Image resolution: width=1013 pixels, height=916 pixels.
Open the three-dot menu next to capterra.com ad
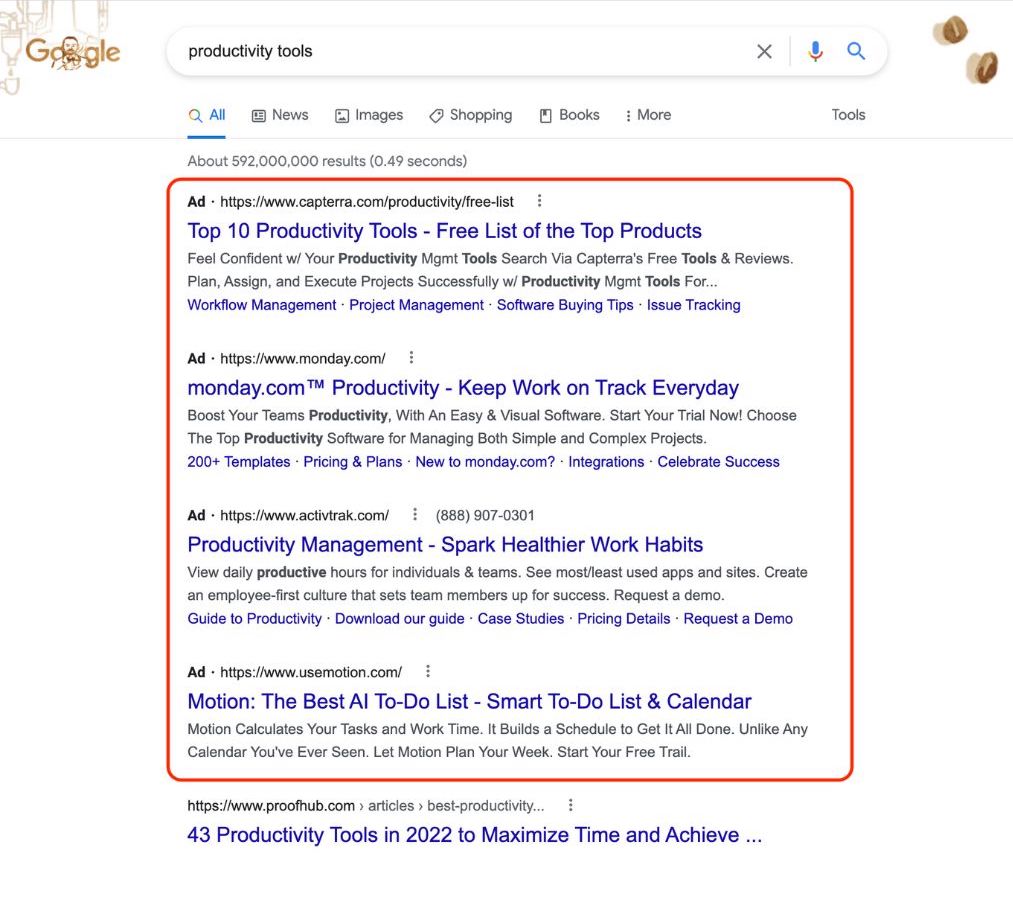(x=539, y=200)
